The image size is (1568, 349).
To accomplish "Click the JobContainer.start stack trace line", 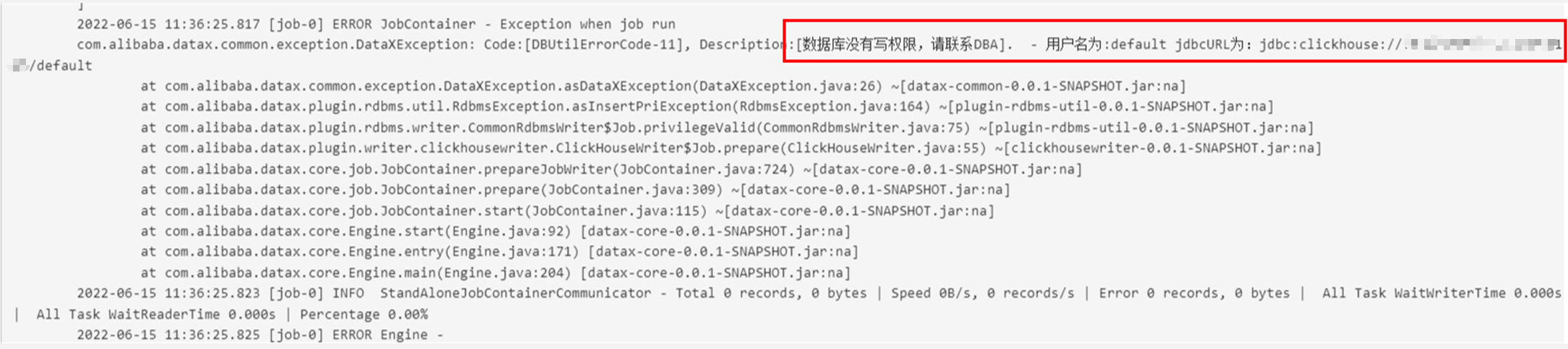I will (x=567, y=211).
